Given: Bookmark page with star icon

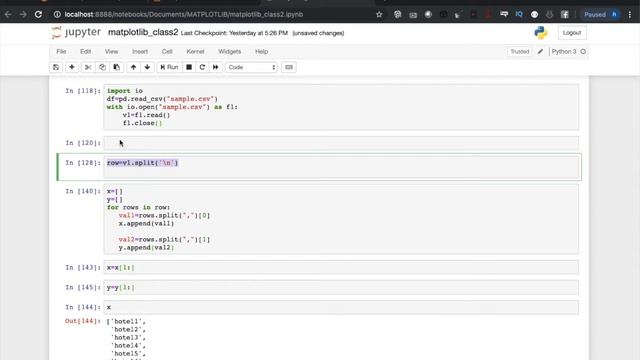Looking at the screenshot, I should [x=379, y=14].
